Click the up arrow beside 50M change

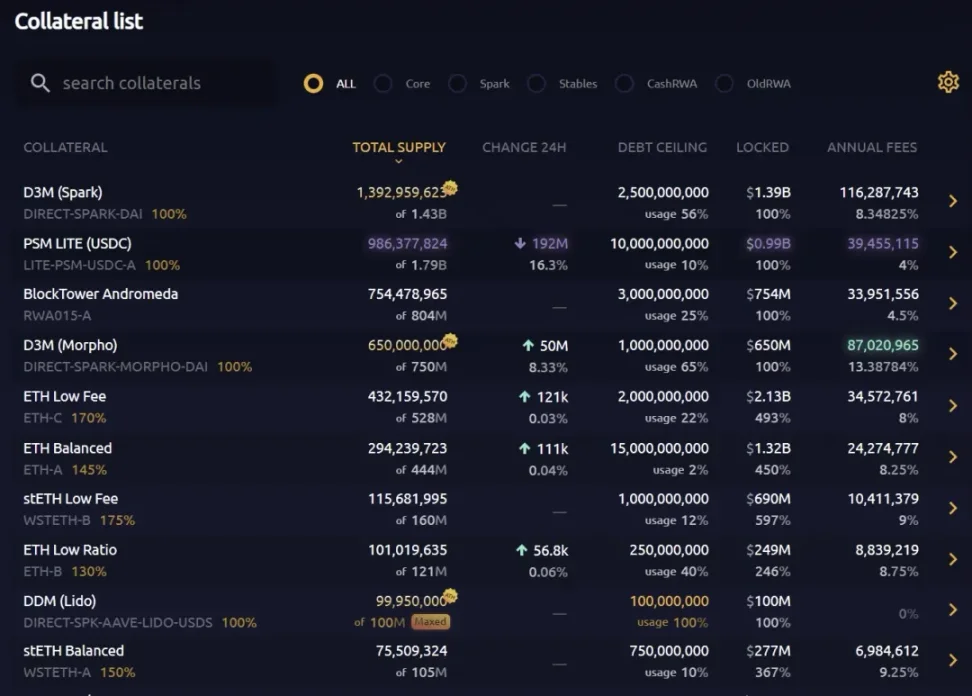coord(528,346)
